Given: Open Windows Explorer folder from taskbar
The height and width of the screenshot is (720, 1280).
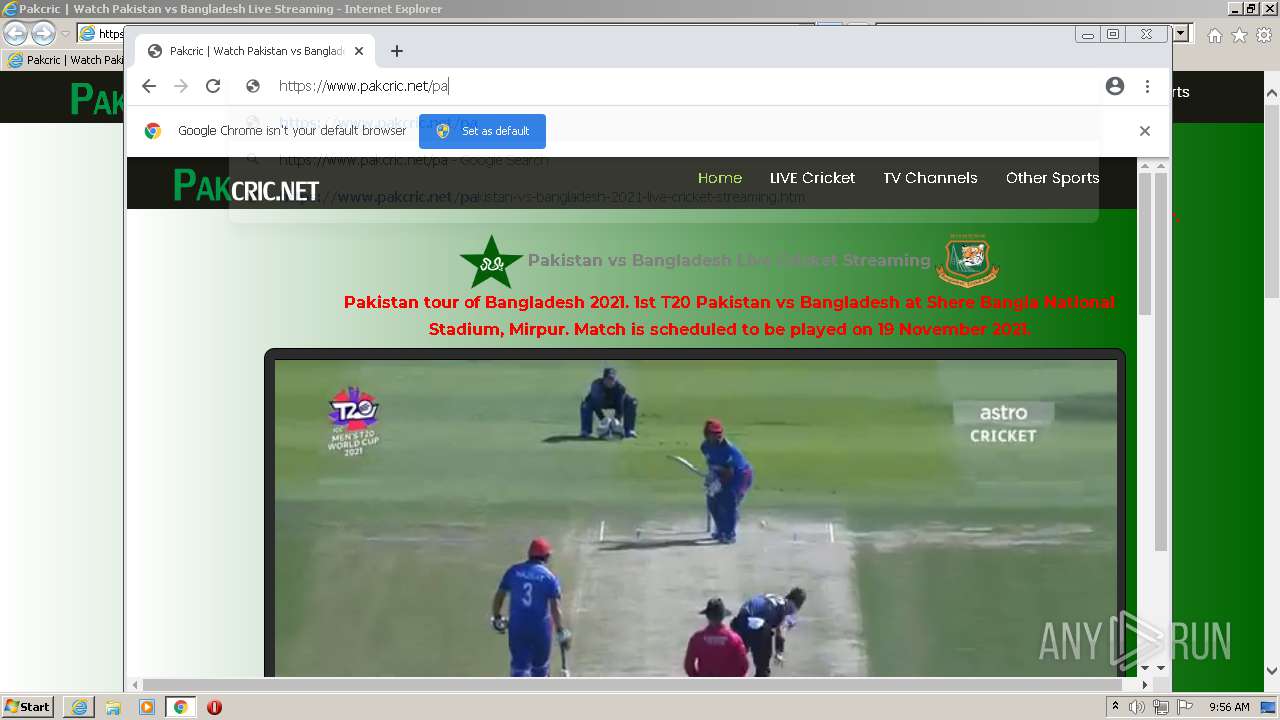Looking at the screenshot, I should (113, 707).
